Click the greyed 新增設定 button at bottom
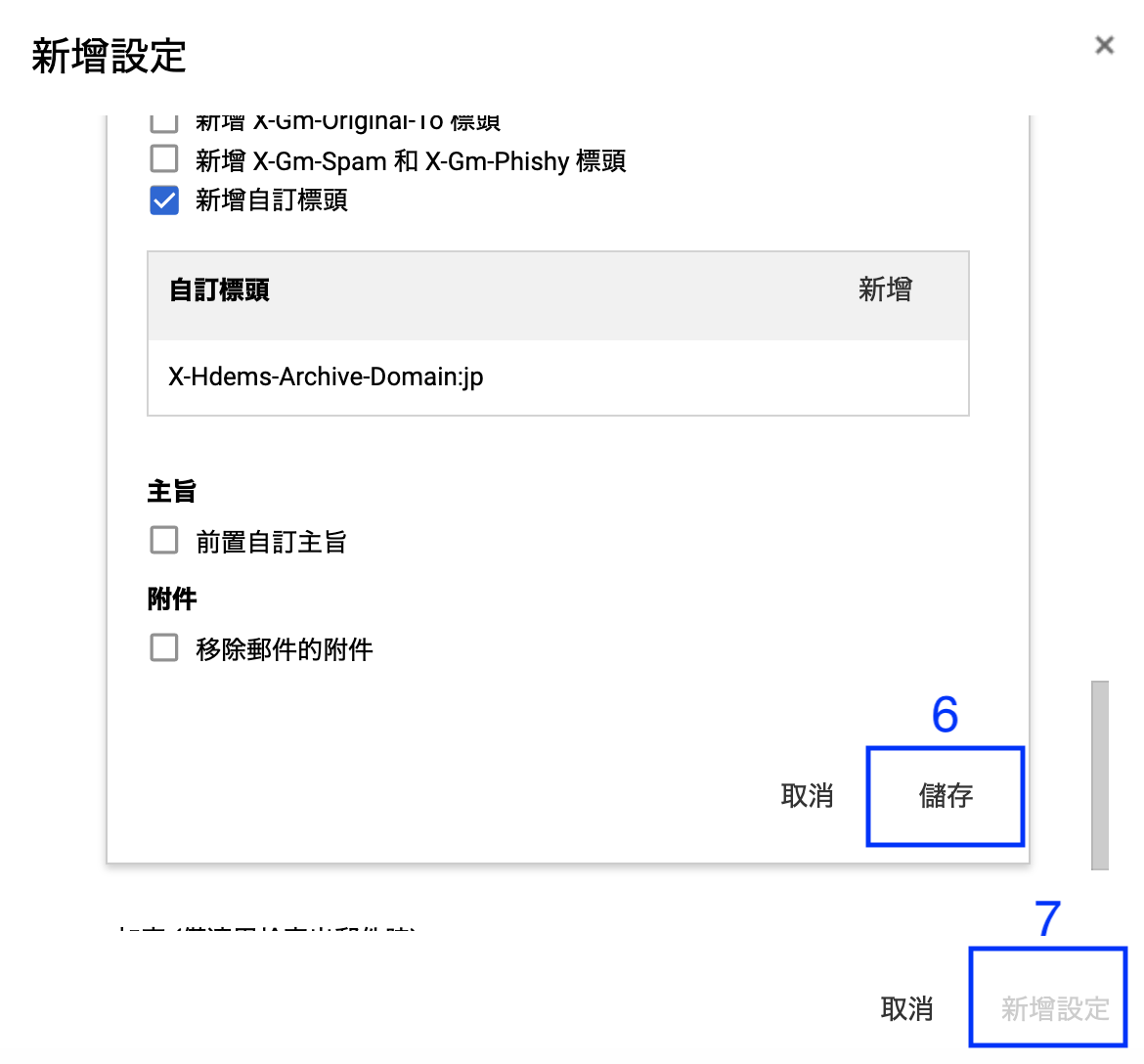Viewport: 1144px width, 1064px height. (1055, 1008)
